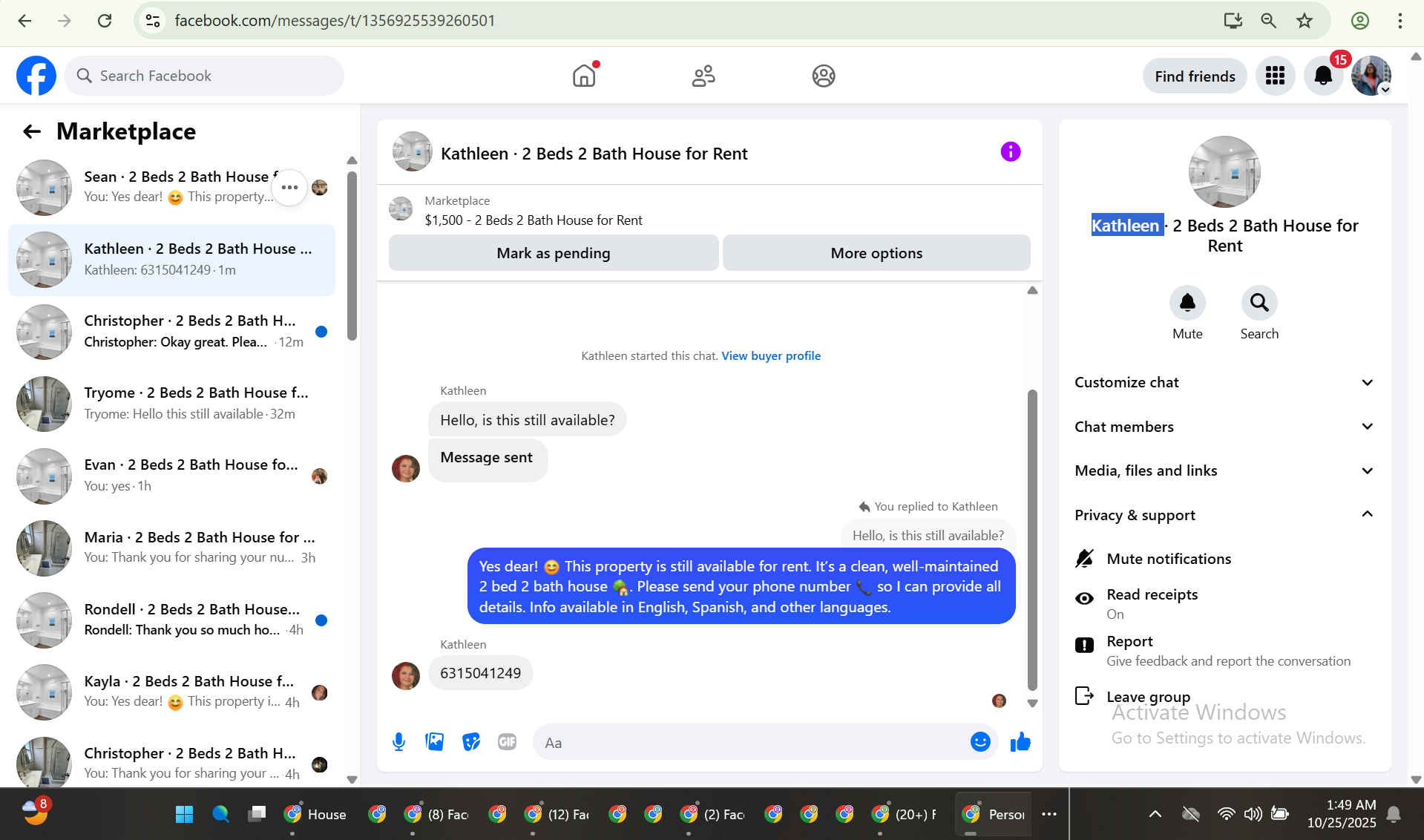The height and width of the screenshot is (840, 1424).
Task: Open the Home feed icon
Action: point(584,76)
